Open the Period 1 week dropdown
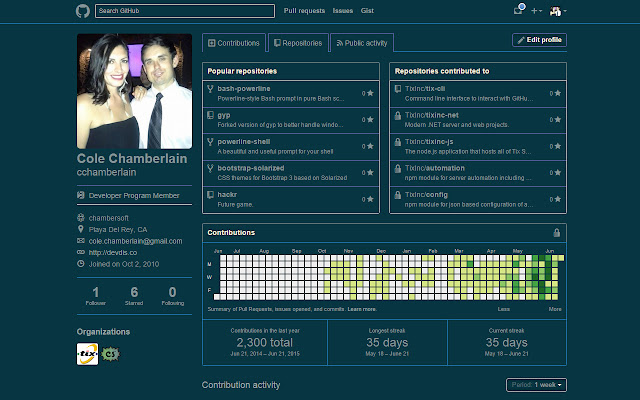The image size is (640, 400). tap(536, 385)
